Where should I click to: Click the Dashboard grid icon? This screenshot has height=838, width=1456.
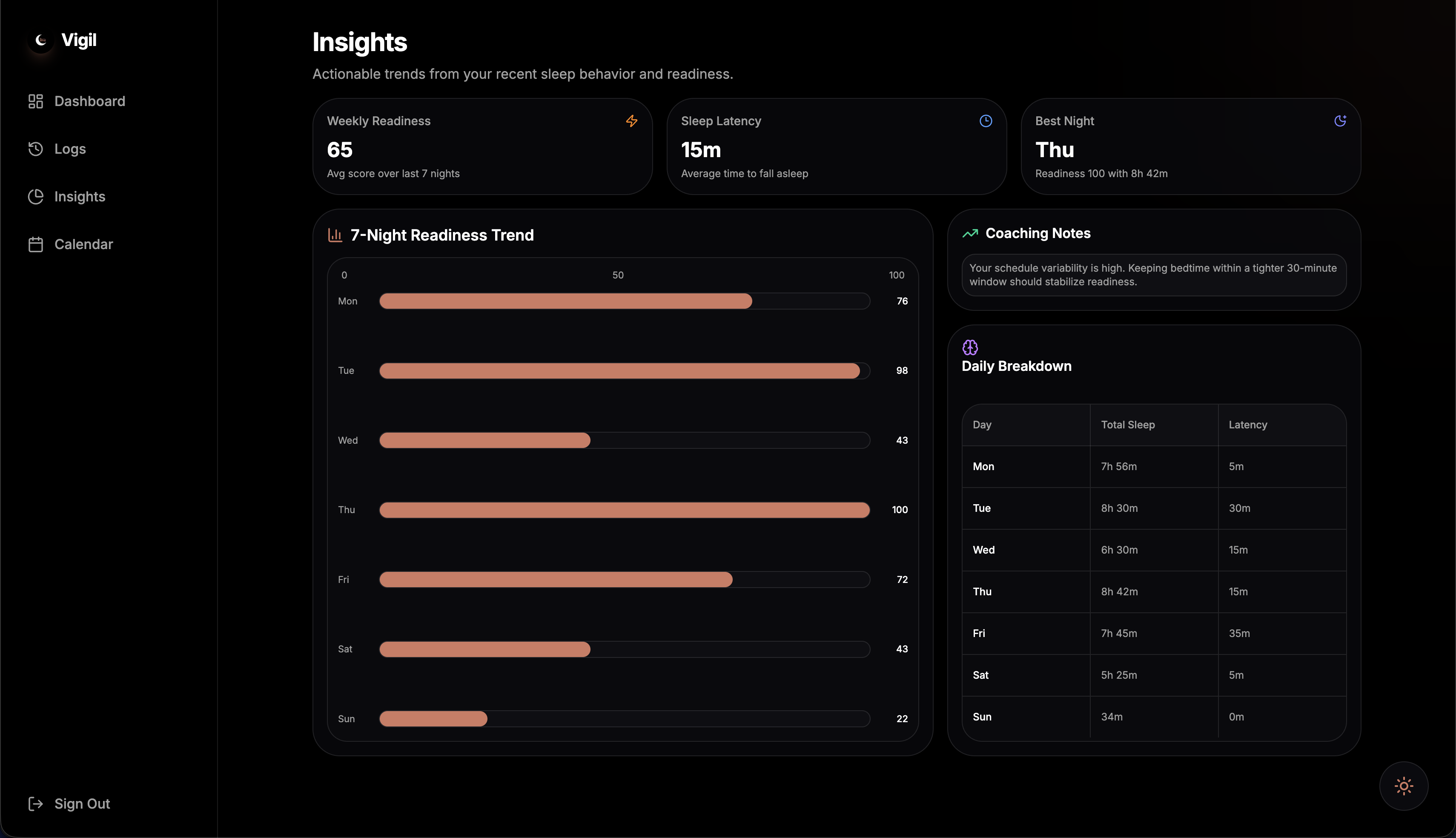pyautogui.click(x=36, y=101)
